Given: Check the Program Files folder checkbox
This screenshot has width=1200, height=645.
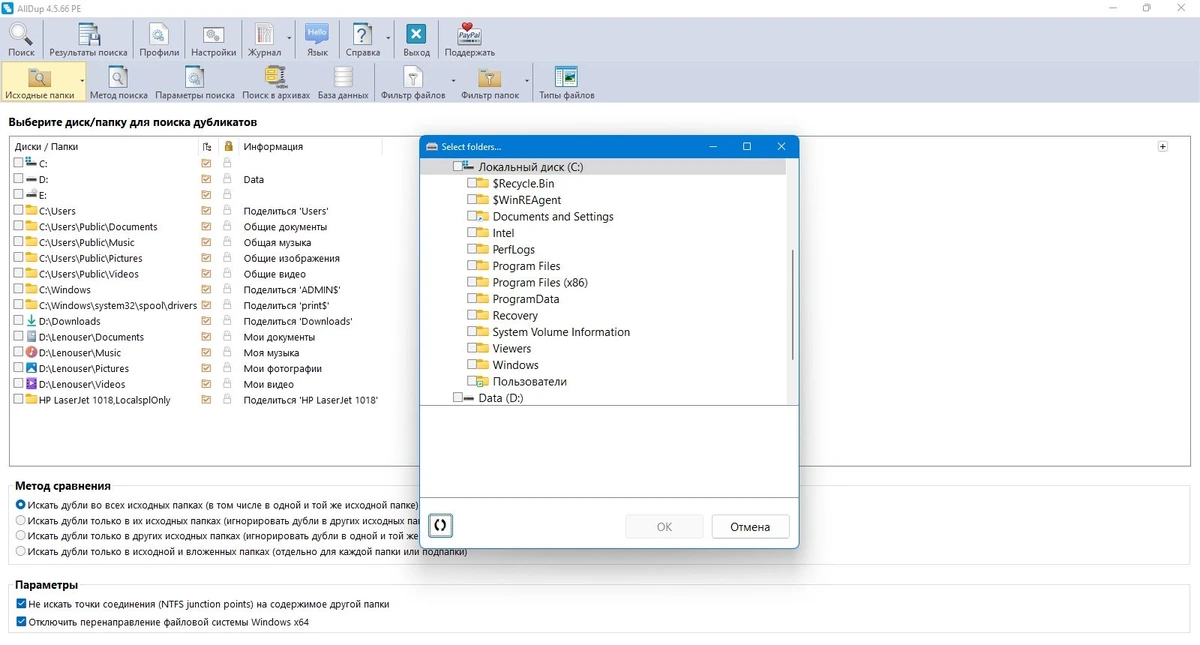Looking at the screenshot, I should (x=472, y=266).
